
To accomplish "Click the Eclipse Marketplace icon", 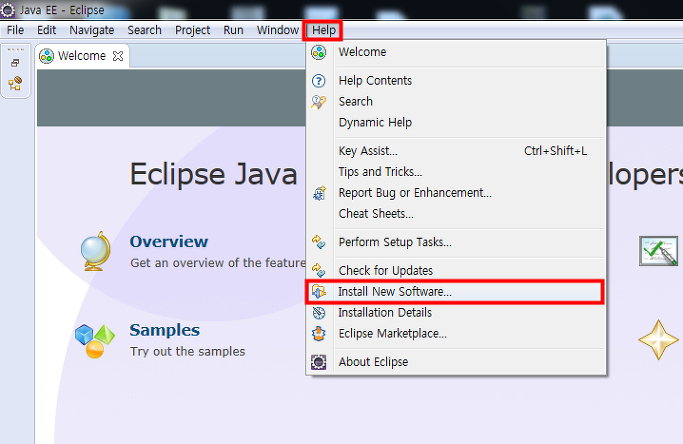I will coord(318,334).
